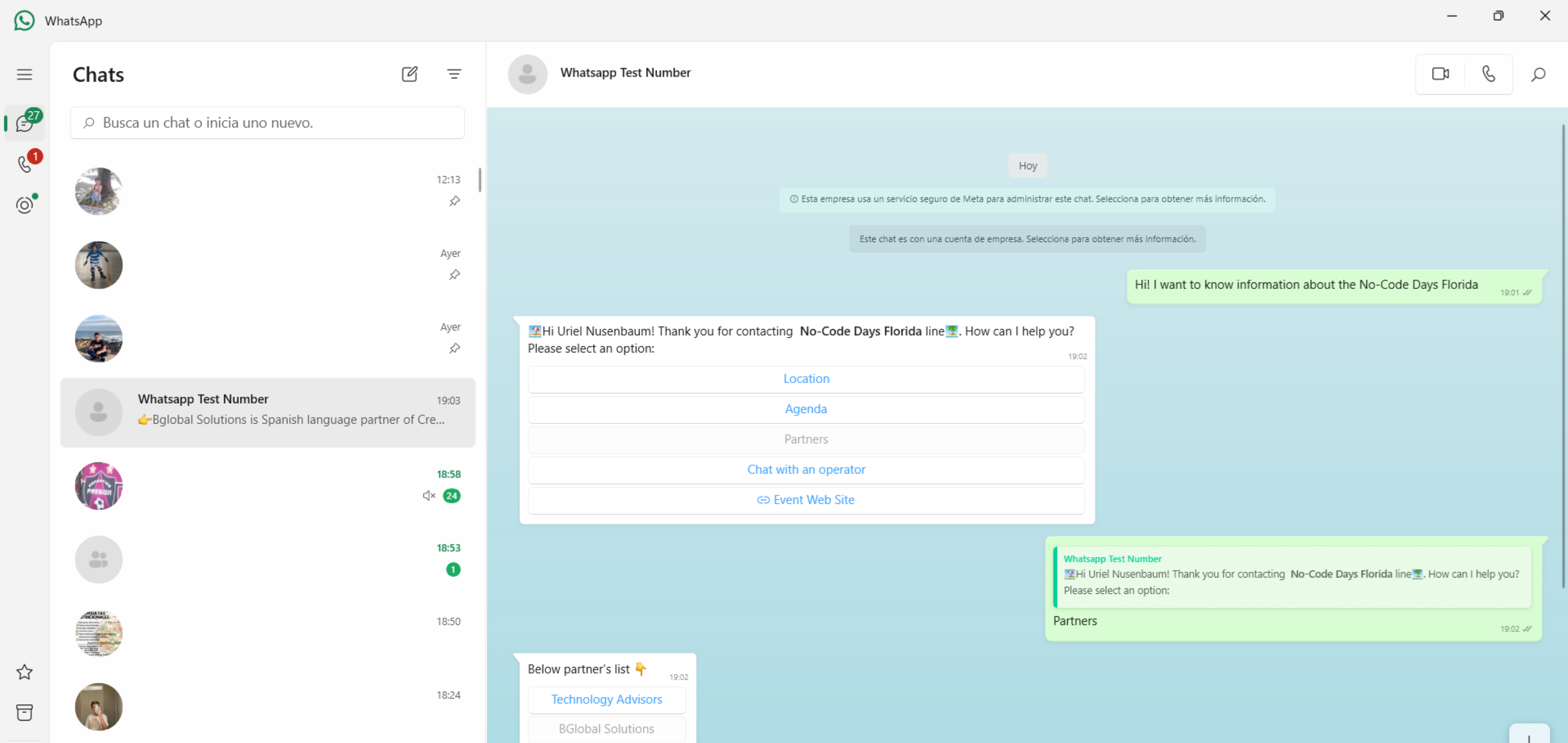
Task: Open the Whatsapp Test Number chat in list
Action: [x=268, y=413]
